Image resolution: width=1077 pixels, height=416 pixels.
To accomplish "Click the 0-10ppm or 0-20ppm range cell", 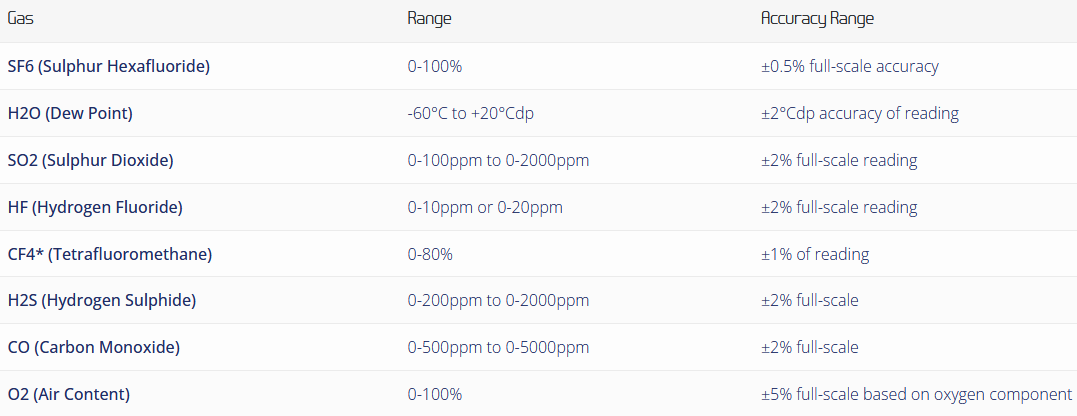I will (x=485, y=208).
